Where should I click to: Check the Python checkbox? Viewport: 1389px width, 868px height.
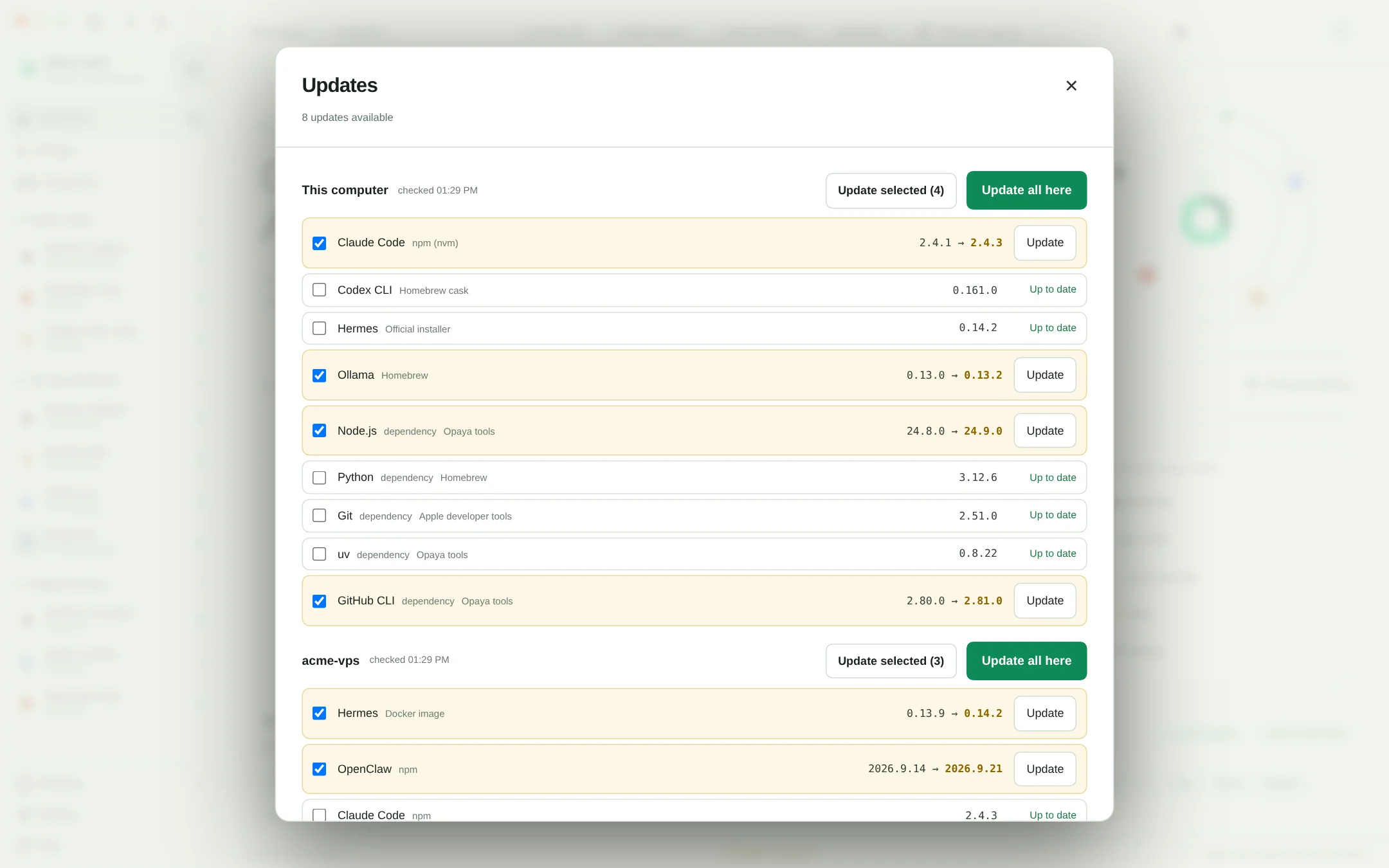[x=319, y=478]
